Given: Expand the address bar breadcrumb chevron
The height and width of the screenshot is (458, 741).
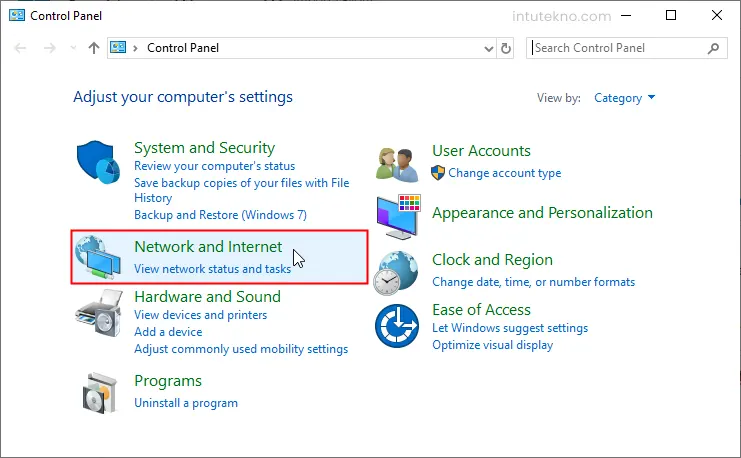Looking at the screenshot, I should (x=135, y=48).
